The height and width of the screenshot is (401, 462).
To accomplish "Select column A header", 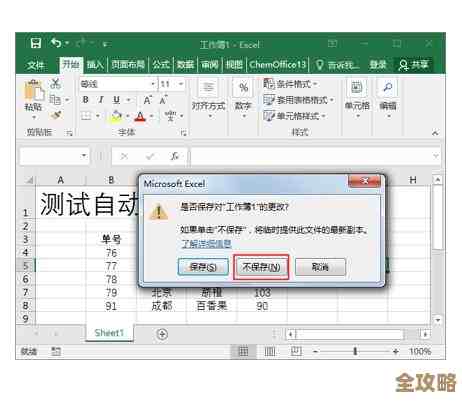I will [x=61, y=180].
